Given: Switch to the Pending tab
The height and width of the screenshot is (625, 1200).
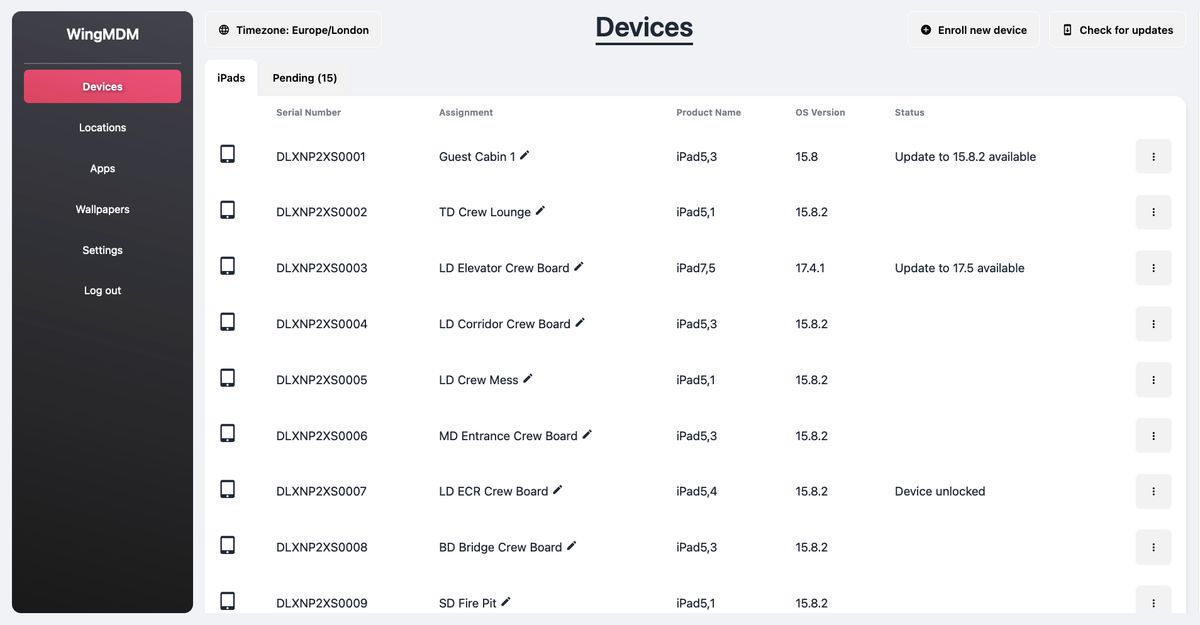Looking at the screenshot, I should pos(304,77).
